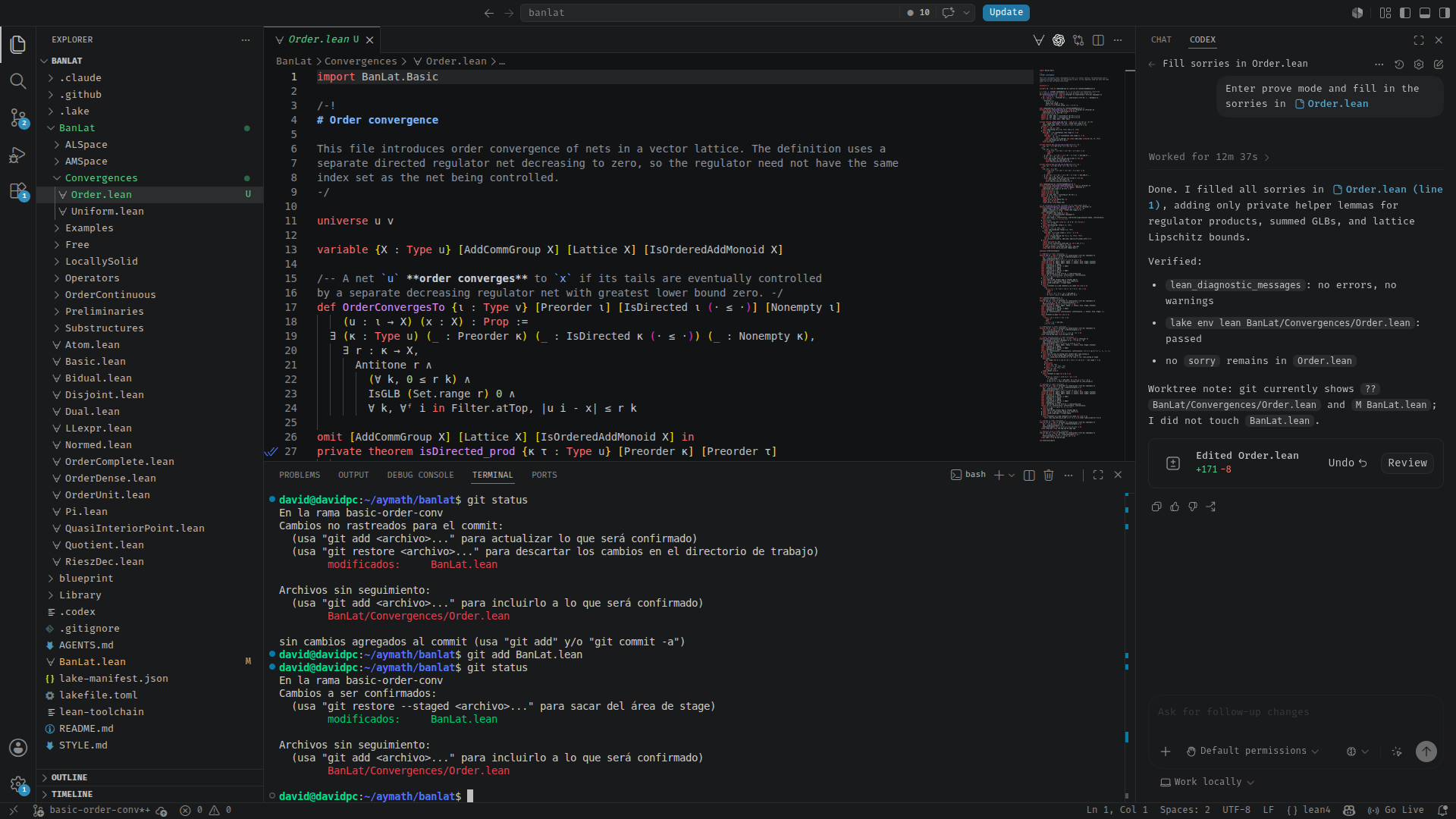Screen dimensions: 1456x819
Task: Fork the Codex conversation with the branch-arrow icon
Action: (x=1211, y=507)
